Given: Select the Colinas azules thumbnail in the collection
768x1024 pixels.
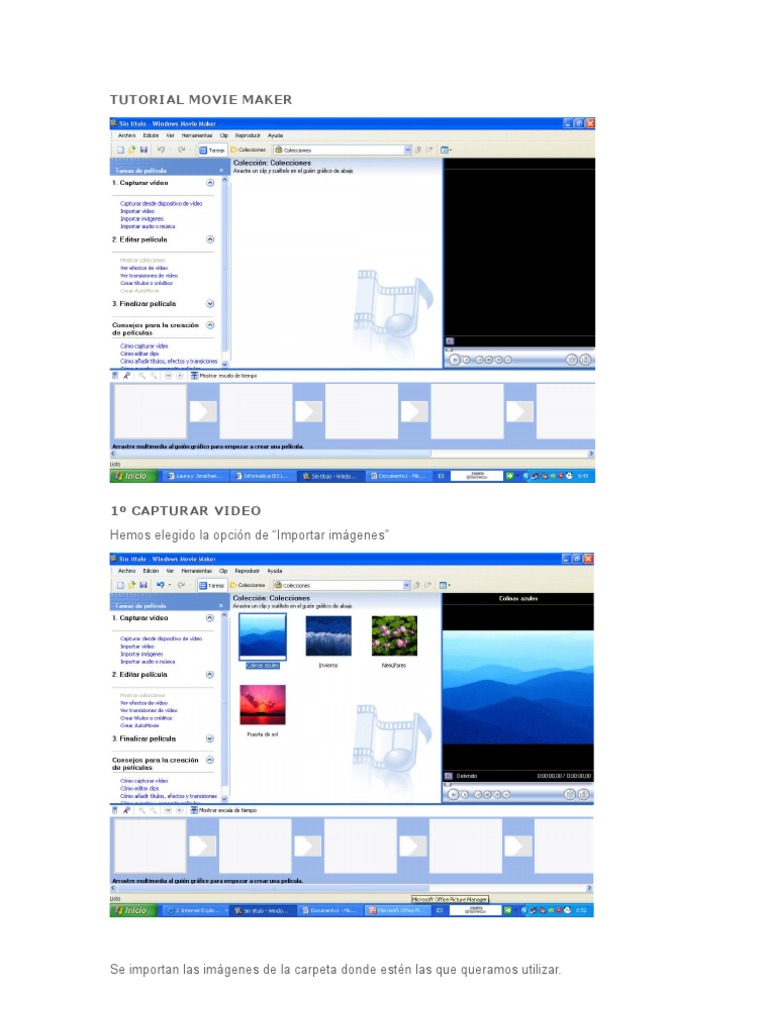Looking at the screenshot, I should tap(263, 635).
